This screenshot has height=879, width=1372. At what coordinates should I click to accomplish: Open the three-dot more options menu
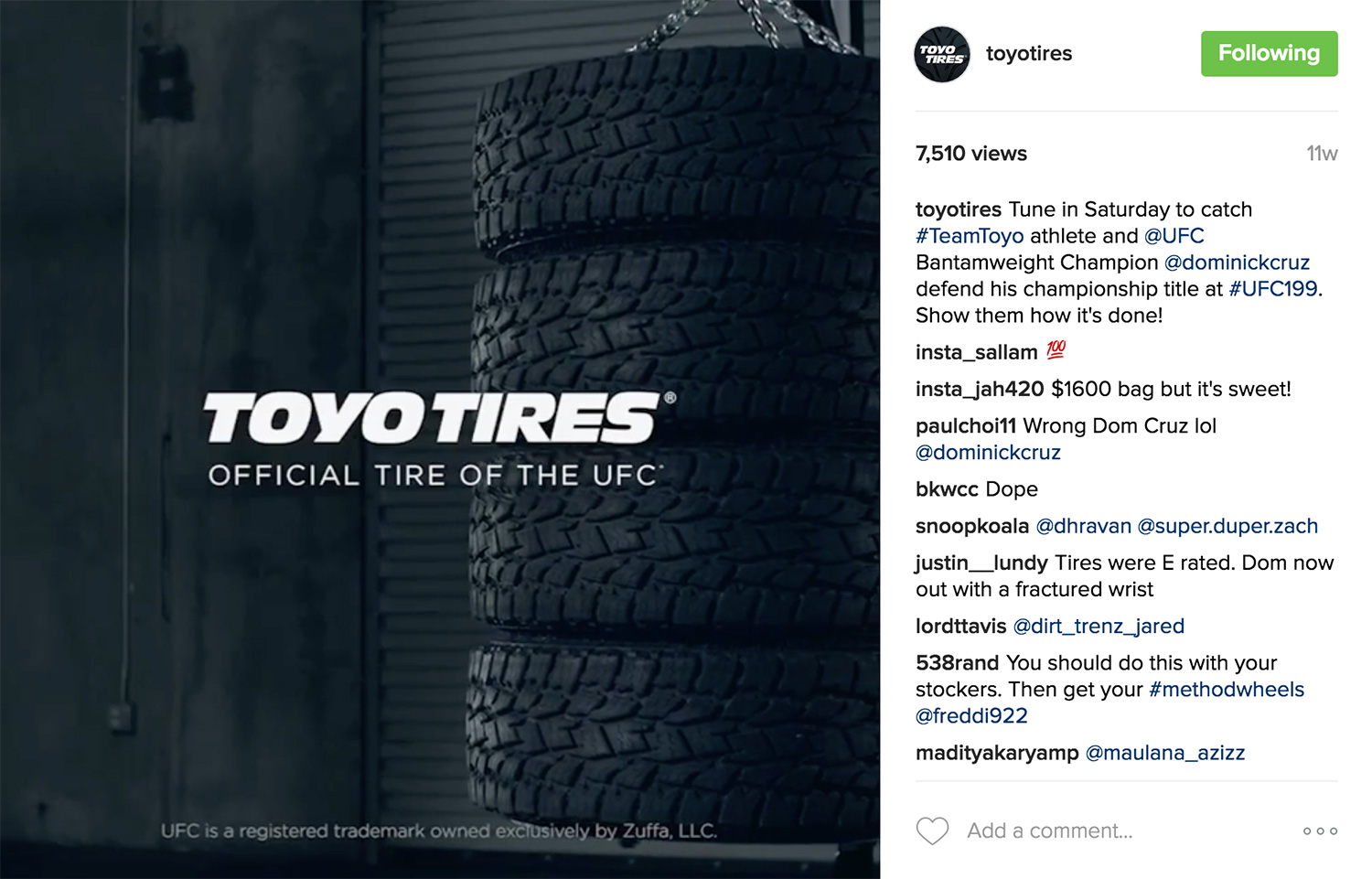click(x=1320, y=831)
